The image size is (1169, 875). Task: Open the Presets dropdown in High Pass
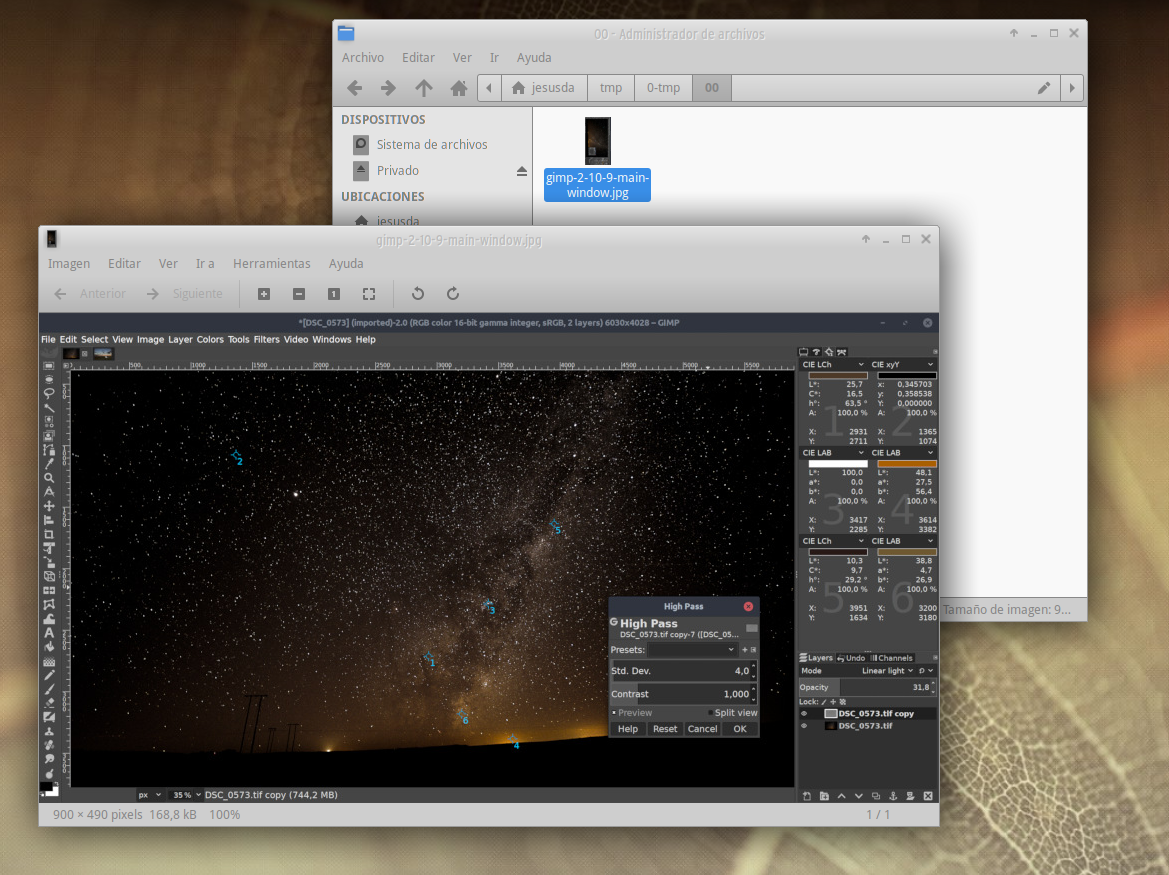click(x=691, y=650)
